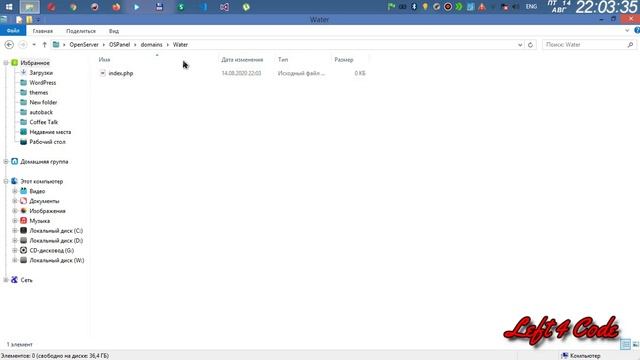Image resolution: width=640 pixels, height=360 pixels.
Task: Select Изображения in the tree
Action: click(x=47, y=211)
